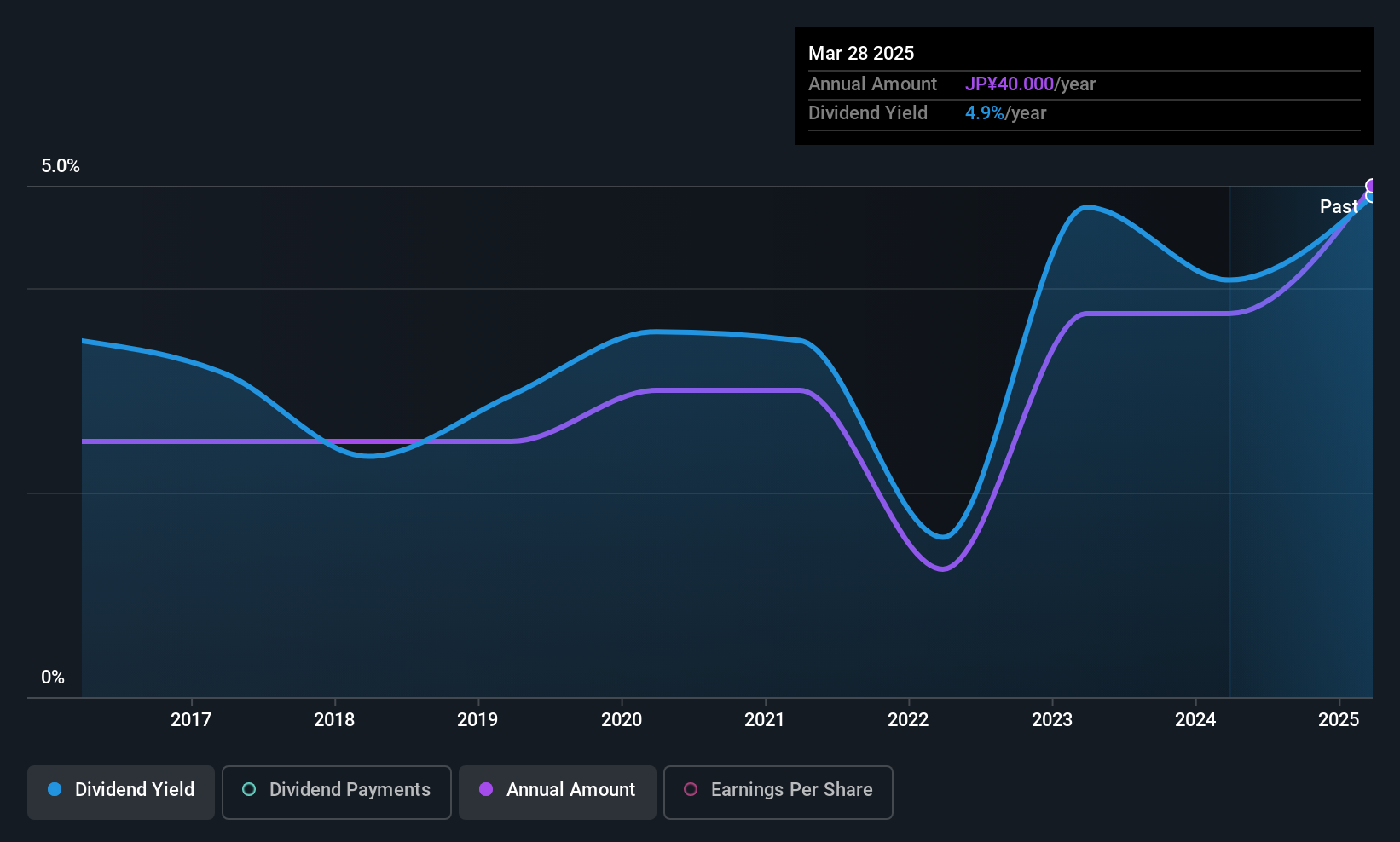
Task: Click the 2025 x-axis year label
Action: tap(1339, 719)
